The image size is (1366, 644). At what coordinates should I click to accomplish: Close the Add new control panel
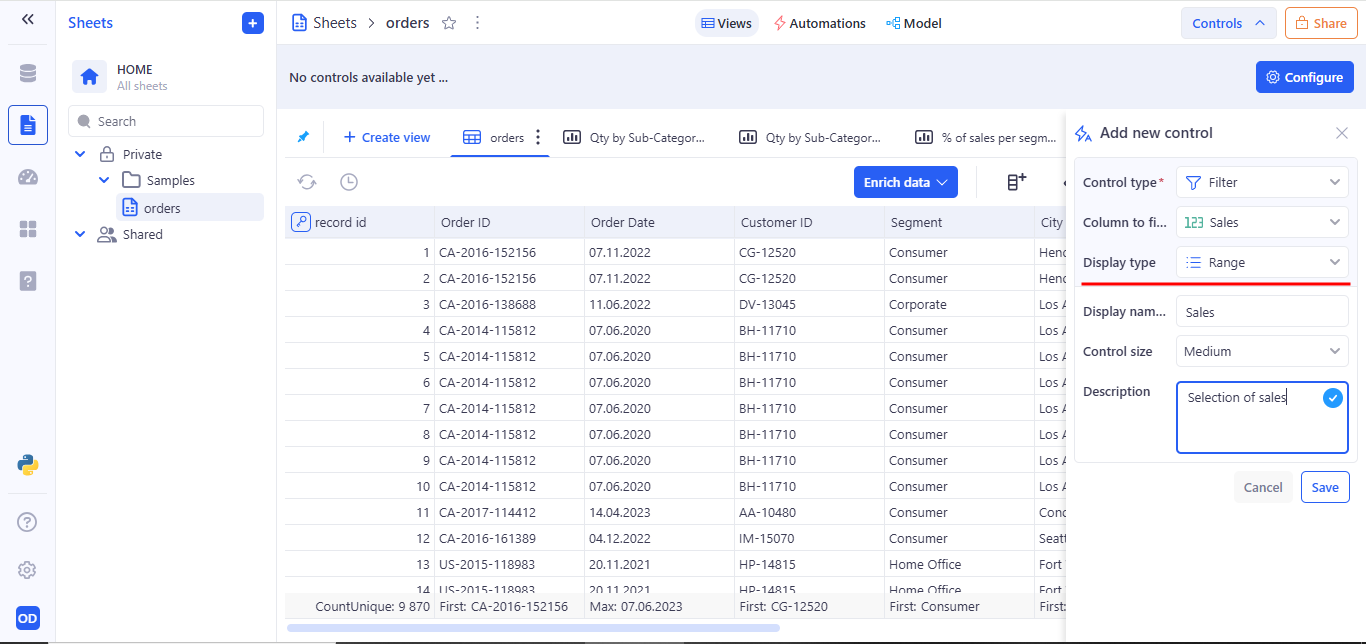coord(1342,133)
